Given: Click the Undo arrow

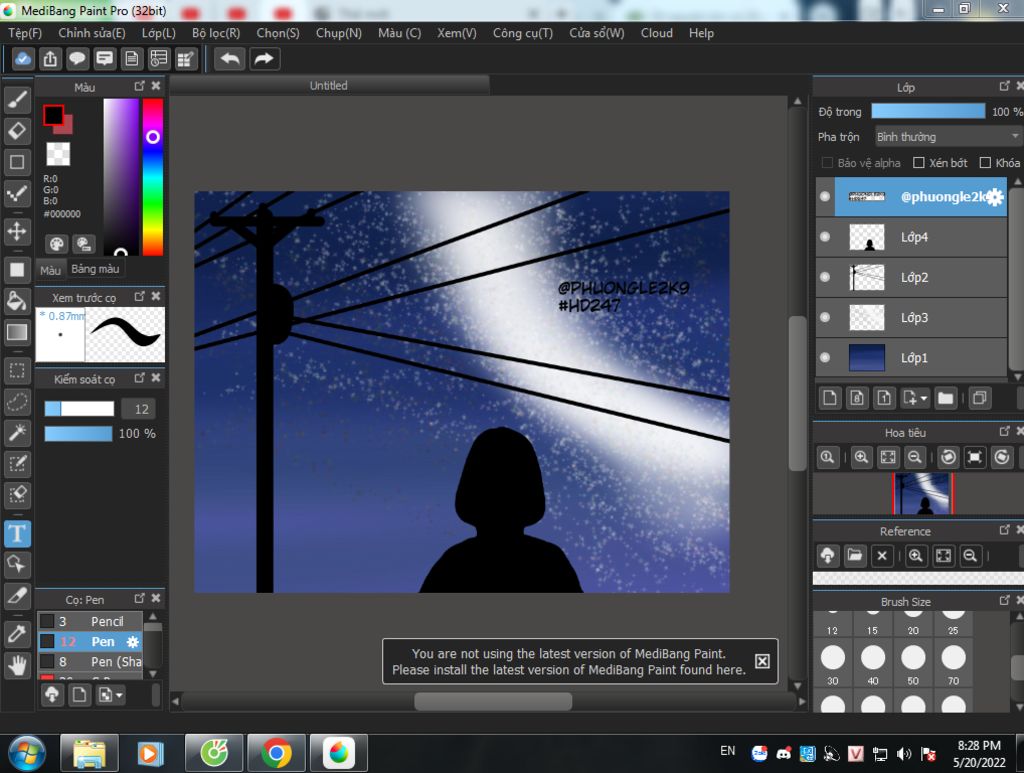Looking at the screenshot, I should pos(229,59).
